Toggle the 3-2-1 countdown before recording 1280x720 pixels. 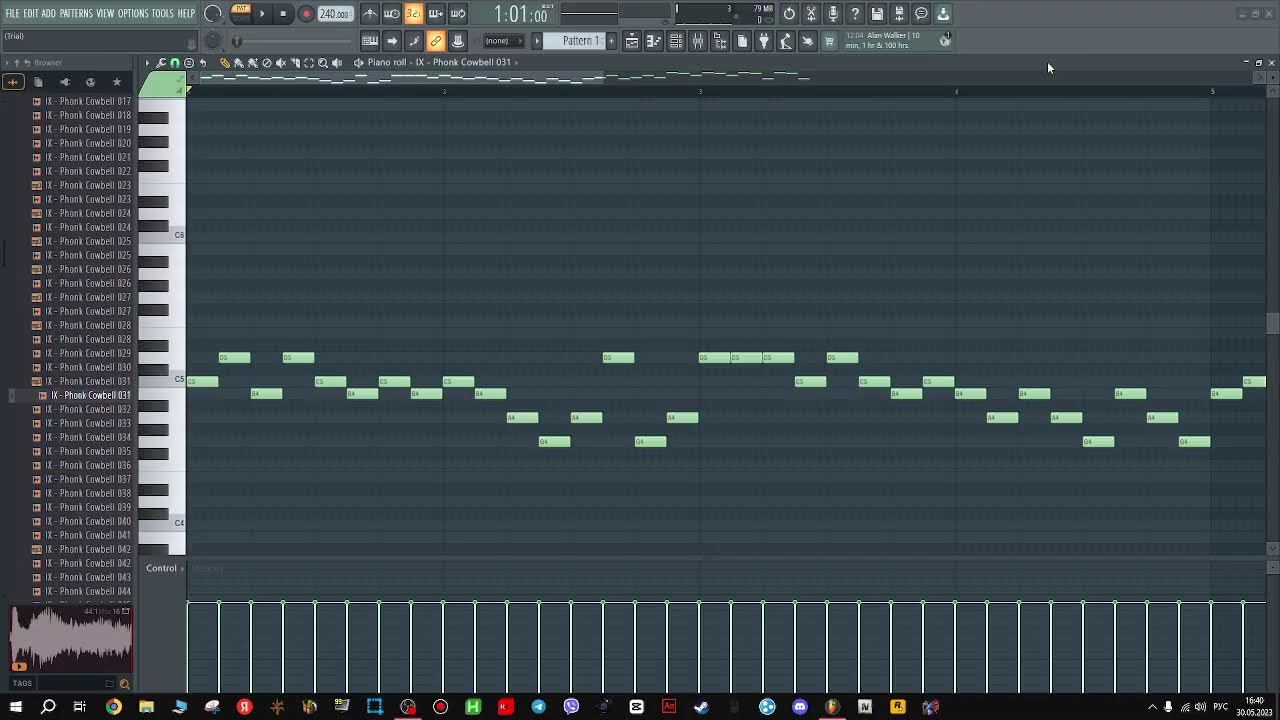[x=413, y=14]
